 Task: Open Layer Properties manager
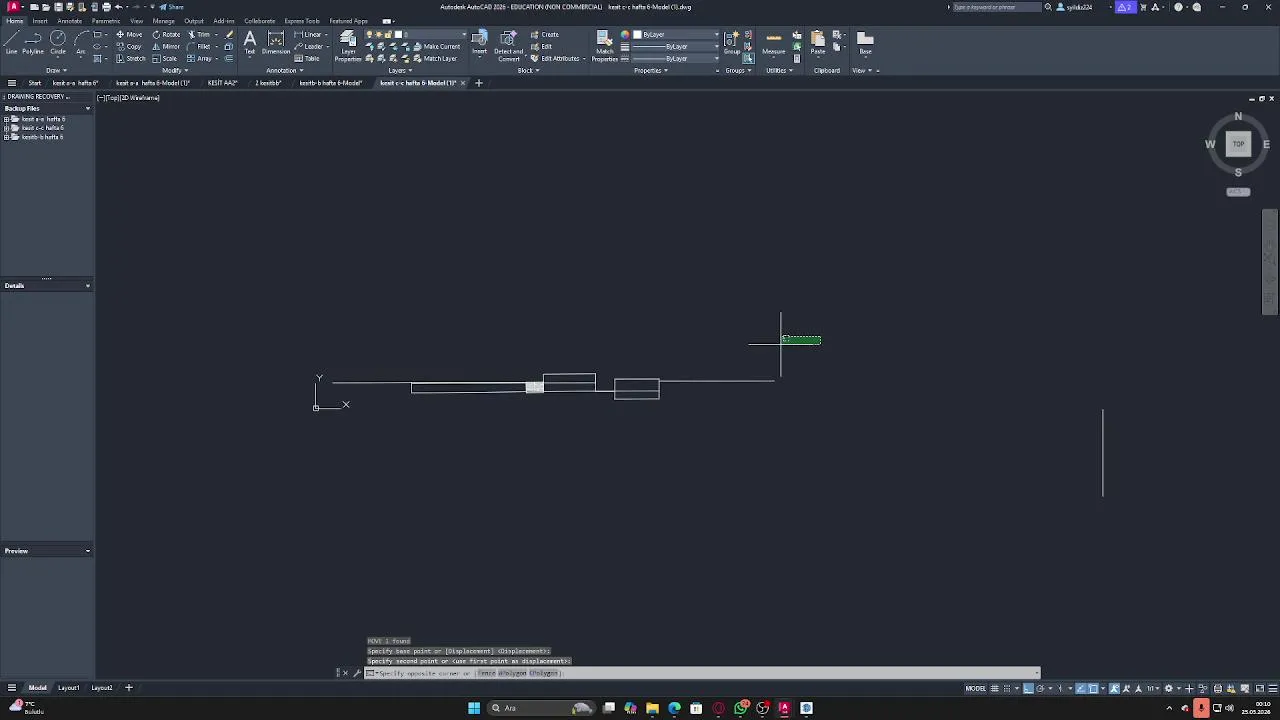(348, 46)
